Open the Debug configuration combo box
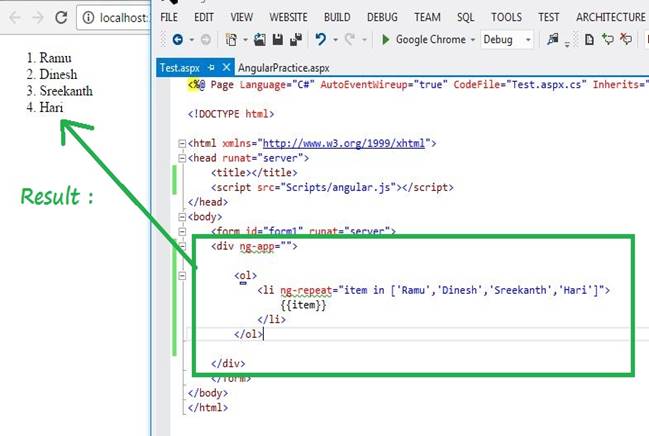 507,40
